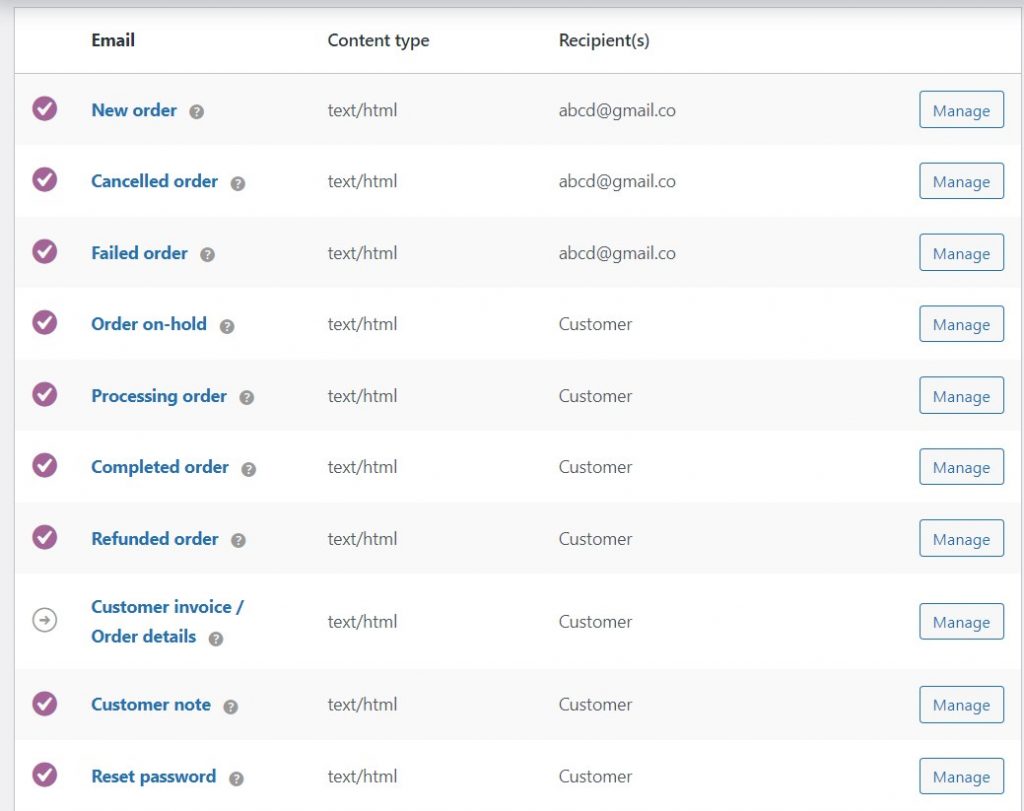Open the New order email settings link

coord(134,110)
